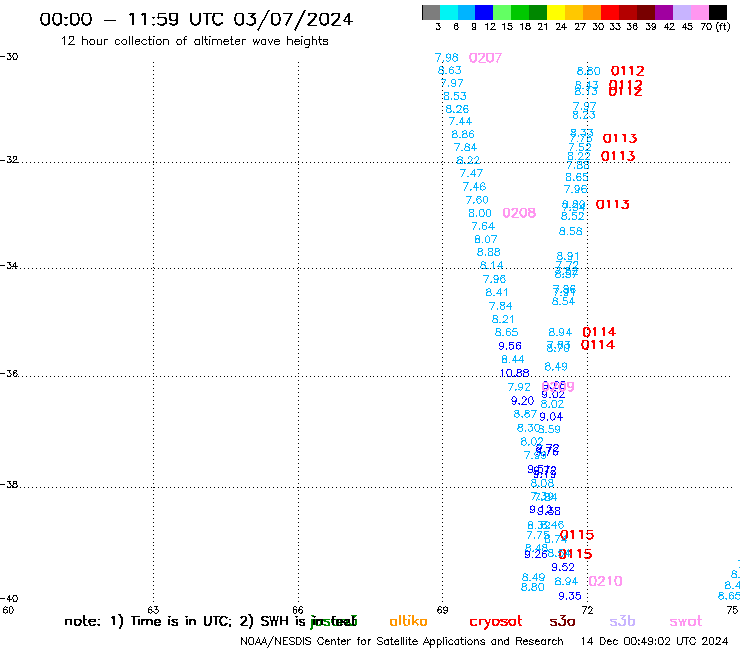
Task: Click the longitude axis label '66'
Action: coord(298,610)
